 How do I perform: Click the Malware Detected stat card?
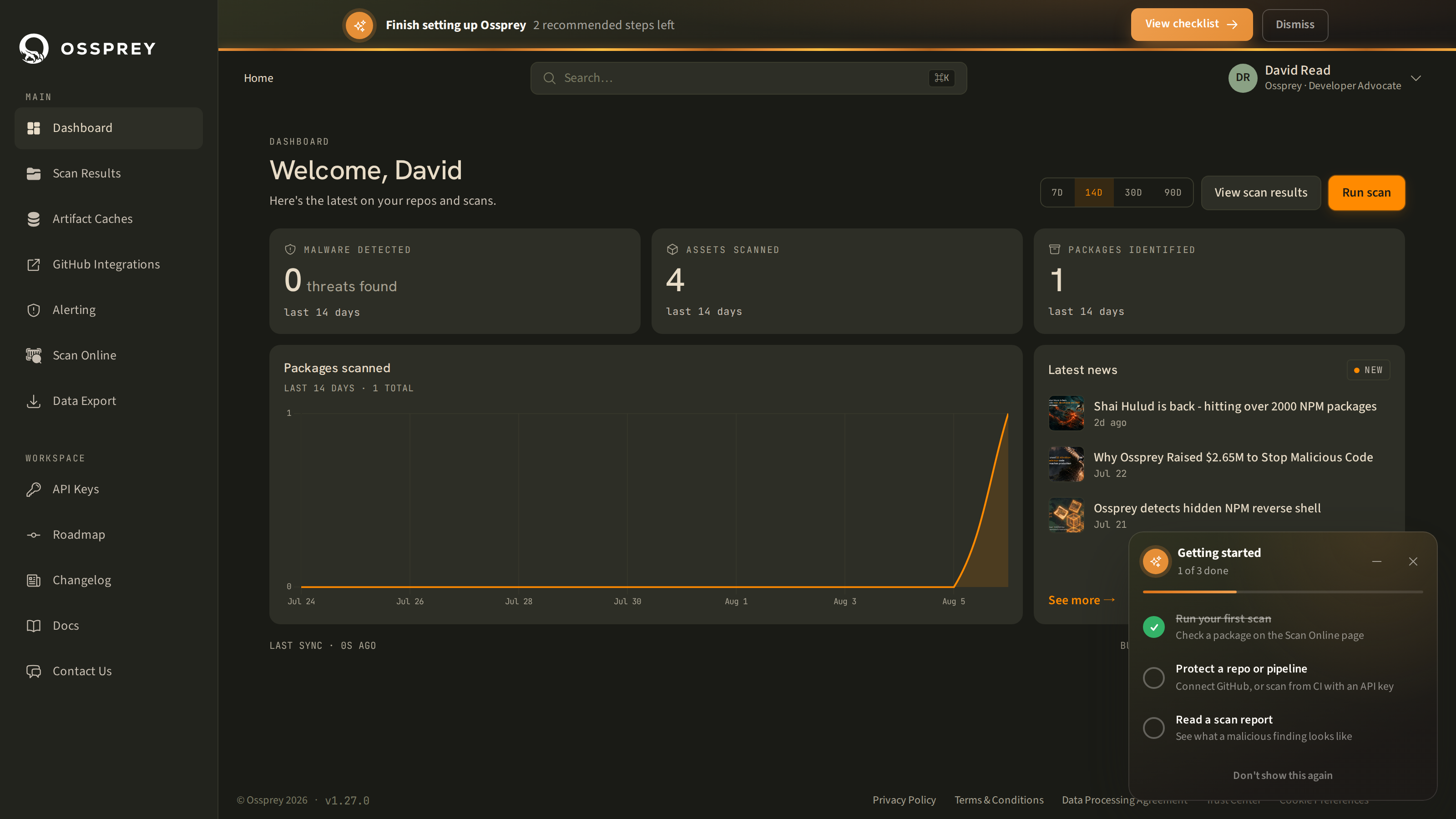(x=455, y=281)
